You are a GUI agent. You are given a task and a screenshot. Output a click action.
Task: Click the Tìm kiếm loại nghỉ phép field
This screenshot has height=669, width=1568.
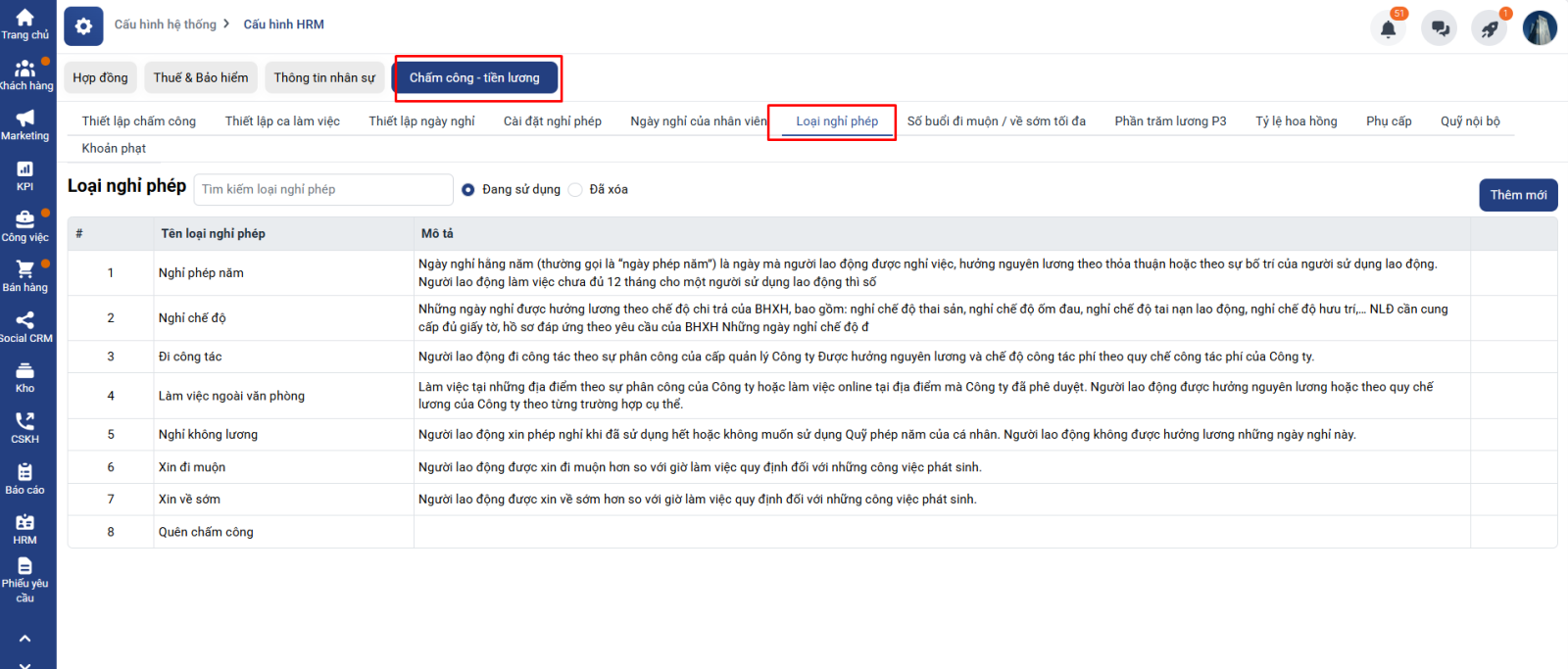323,190
